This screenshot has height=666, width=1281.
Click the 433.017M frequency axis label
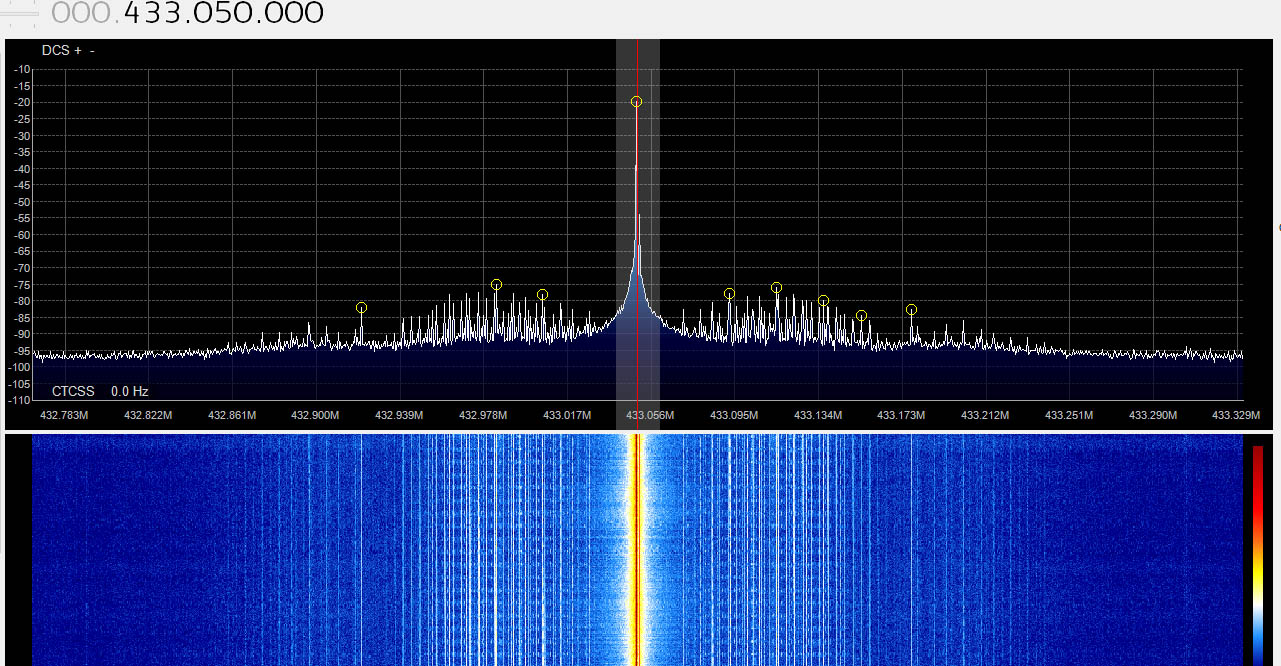pyautogui.click(x=567, y=415)
